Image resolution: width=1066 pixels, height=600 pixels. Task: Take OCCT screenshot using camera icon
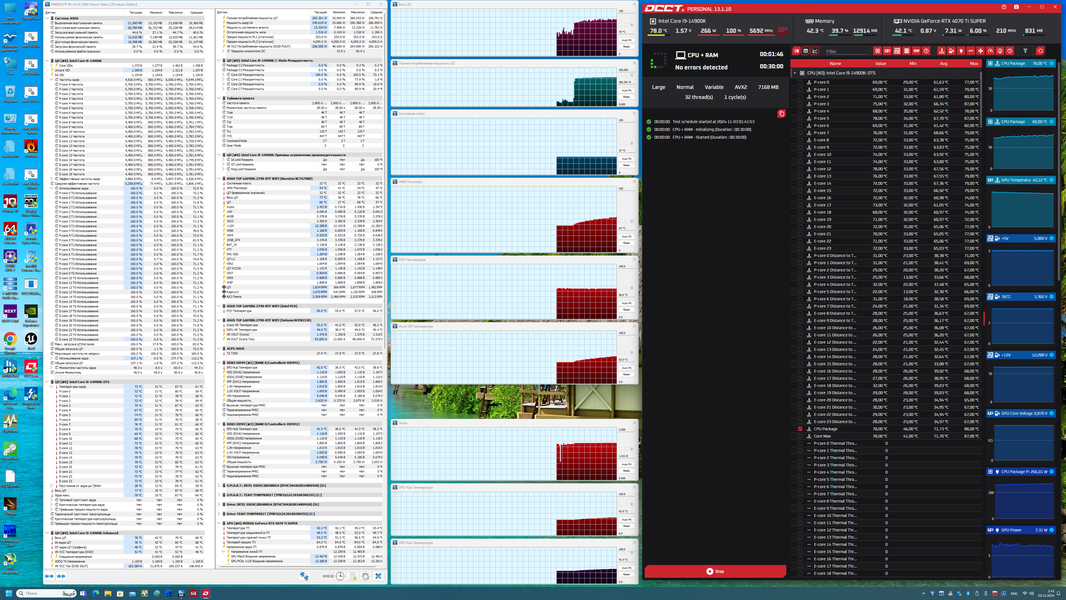point(1016,7)
